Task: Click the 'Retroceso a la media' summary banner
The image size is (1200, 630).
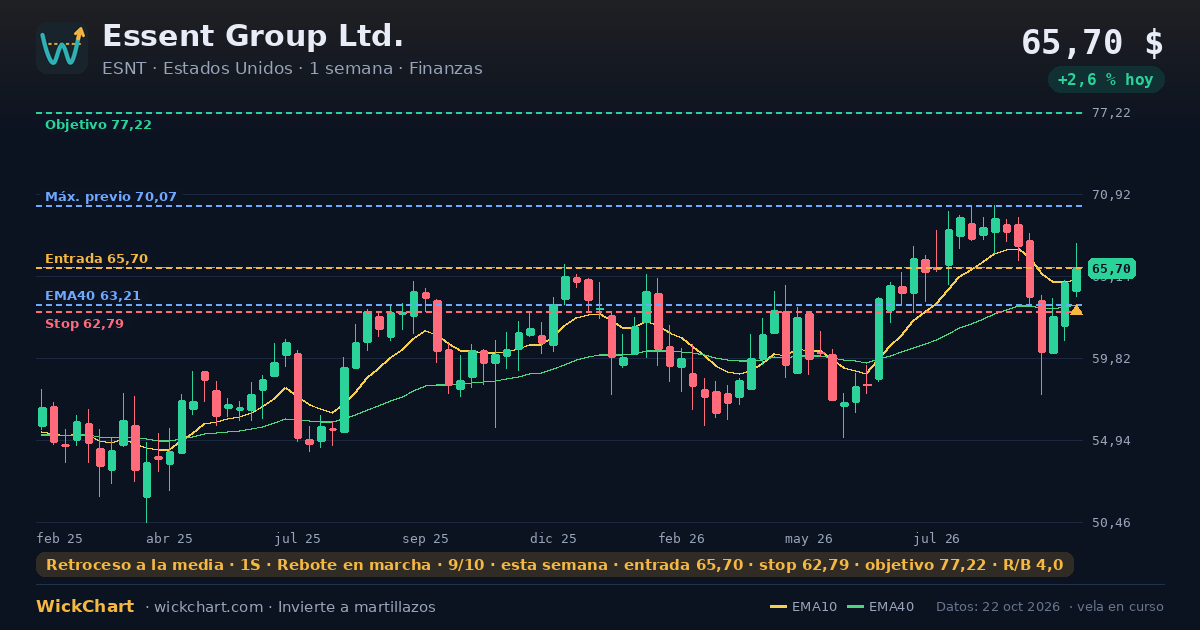Action: click(555, 565)
